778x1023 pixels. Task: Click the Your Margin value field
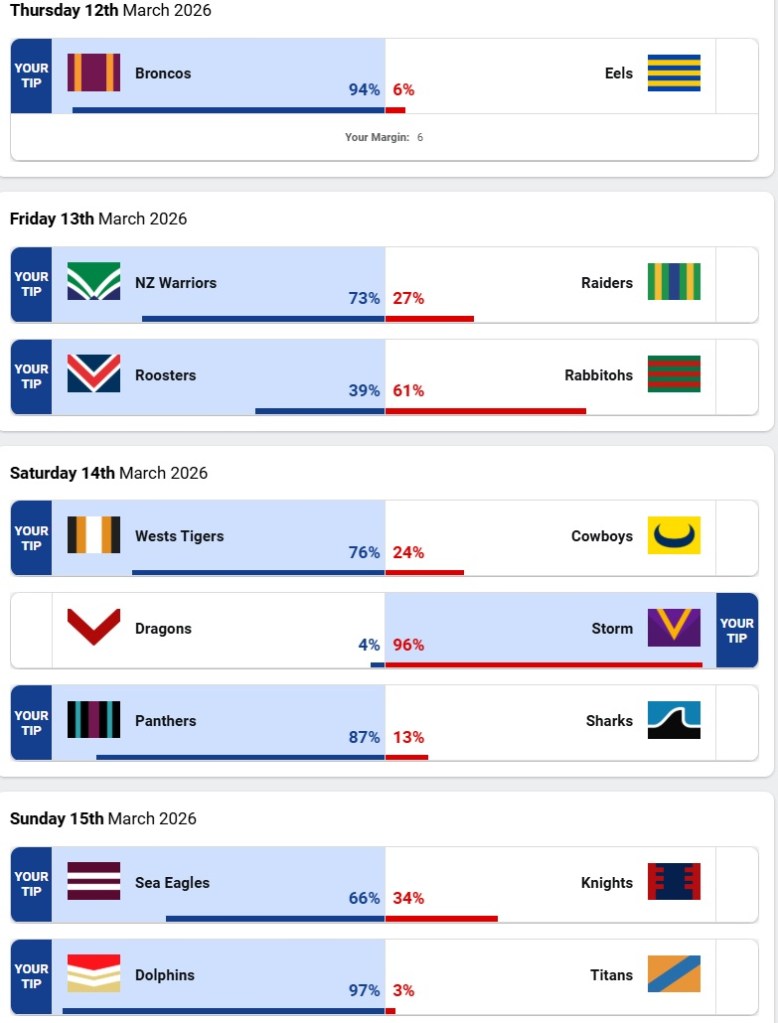click(x=420, y=137)
